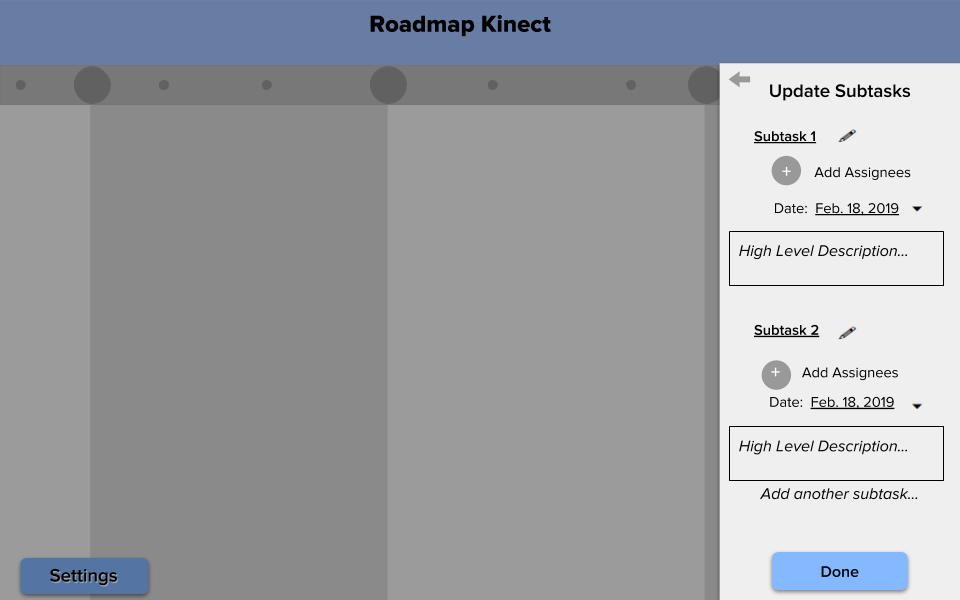Select the first small timeline dot

coord(21,85)
